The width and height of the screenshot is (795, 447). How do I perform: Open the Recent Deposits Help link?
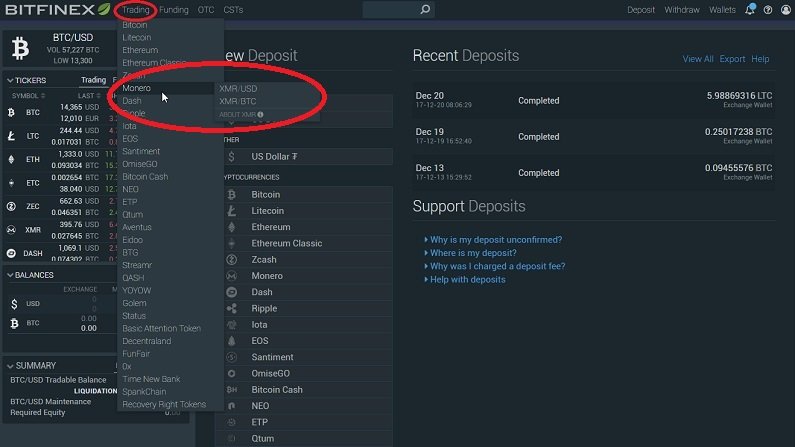760,59
